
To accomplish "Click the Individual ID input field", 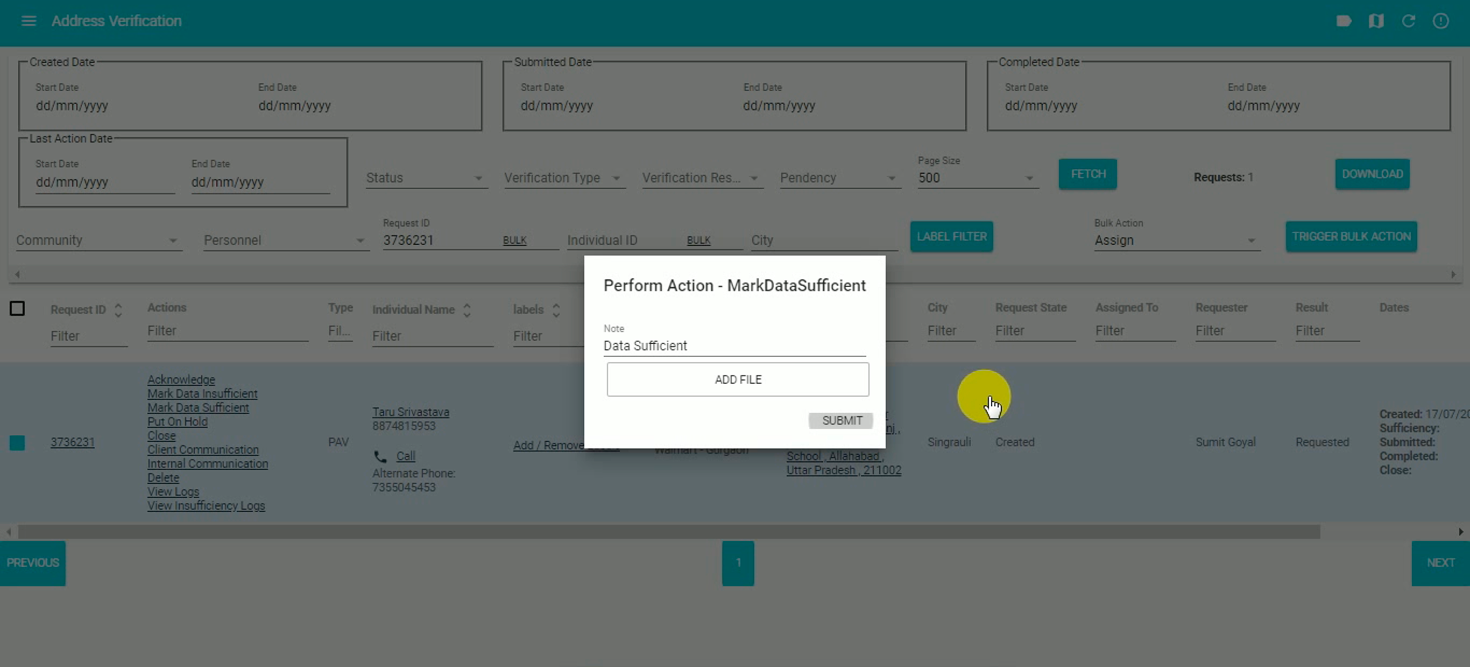I will tap(624, 241).
